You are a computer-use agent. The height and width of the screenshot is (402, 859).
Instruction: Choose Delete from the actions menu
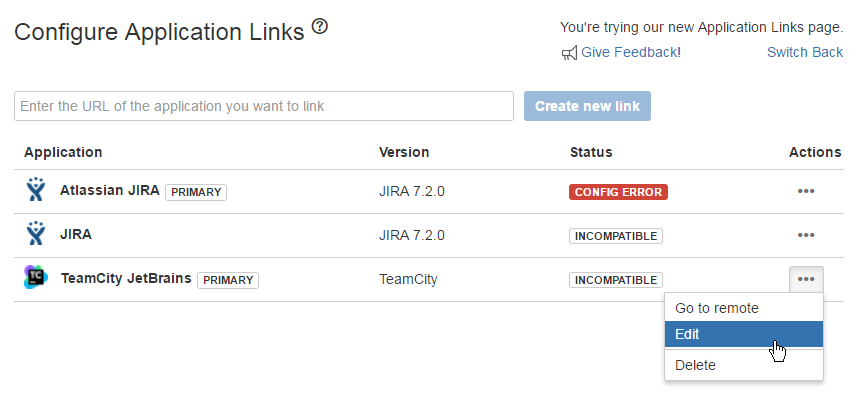coord(696,365)
